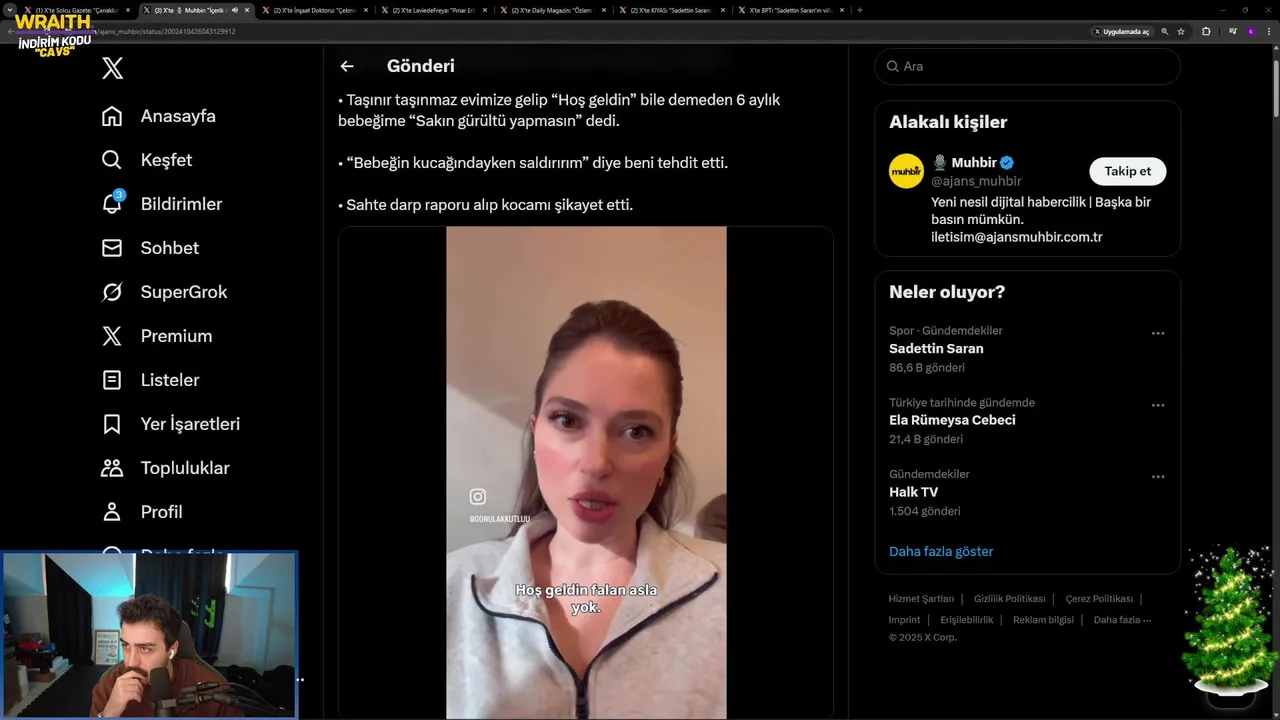Click Daha fazla göster link
Image resolution: width=1280 pixels, height=720 pixels.
click(x=941, y=551)
